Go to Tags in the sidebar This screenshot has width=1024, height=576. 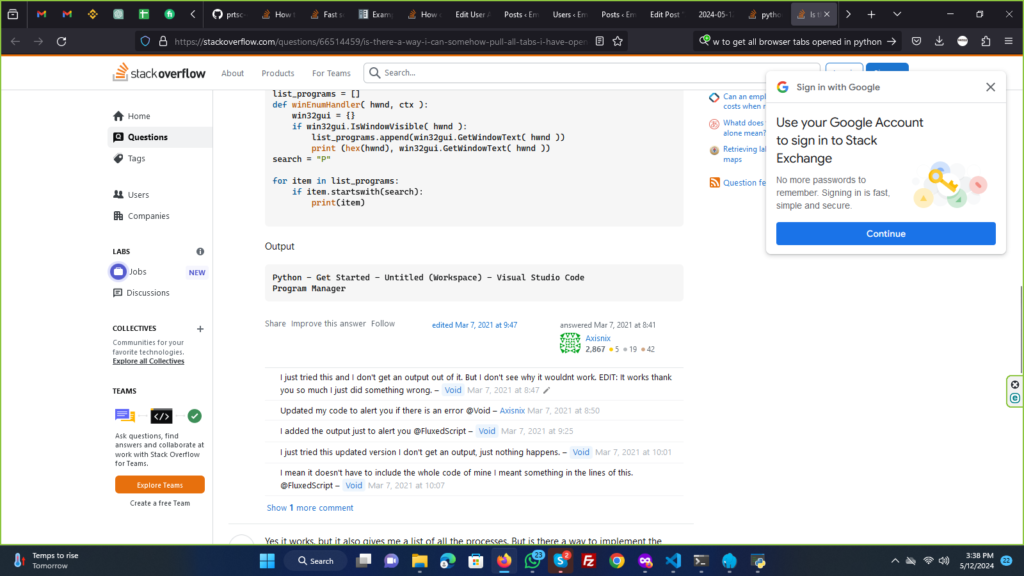(x=136, y=159)
